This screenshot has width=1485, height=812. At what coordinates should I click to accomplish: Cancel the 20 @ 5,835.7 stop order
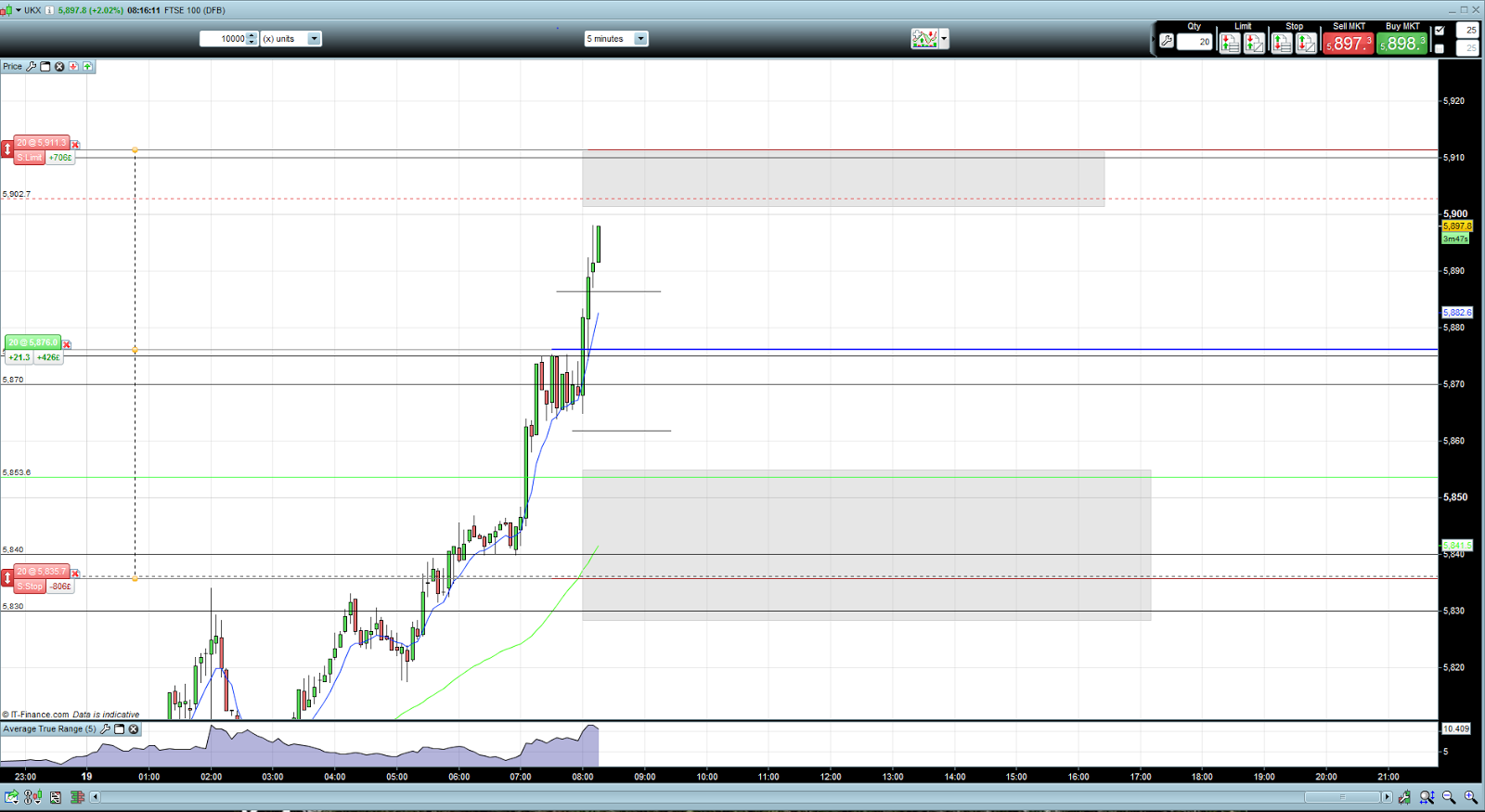[75, 574]
